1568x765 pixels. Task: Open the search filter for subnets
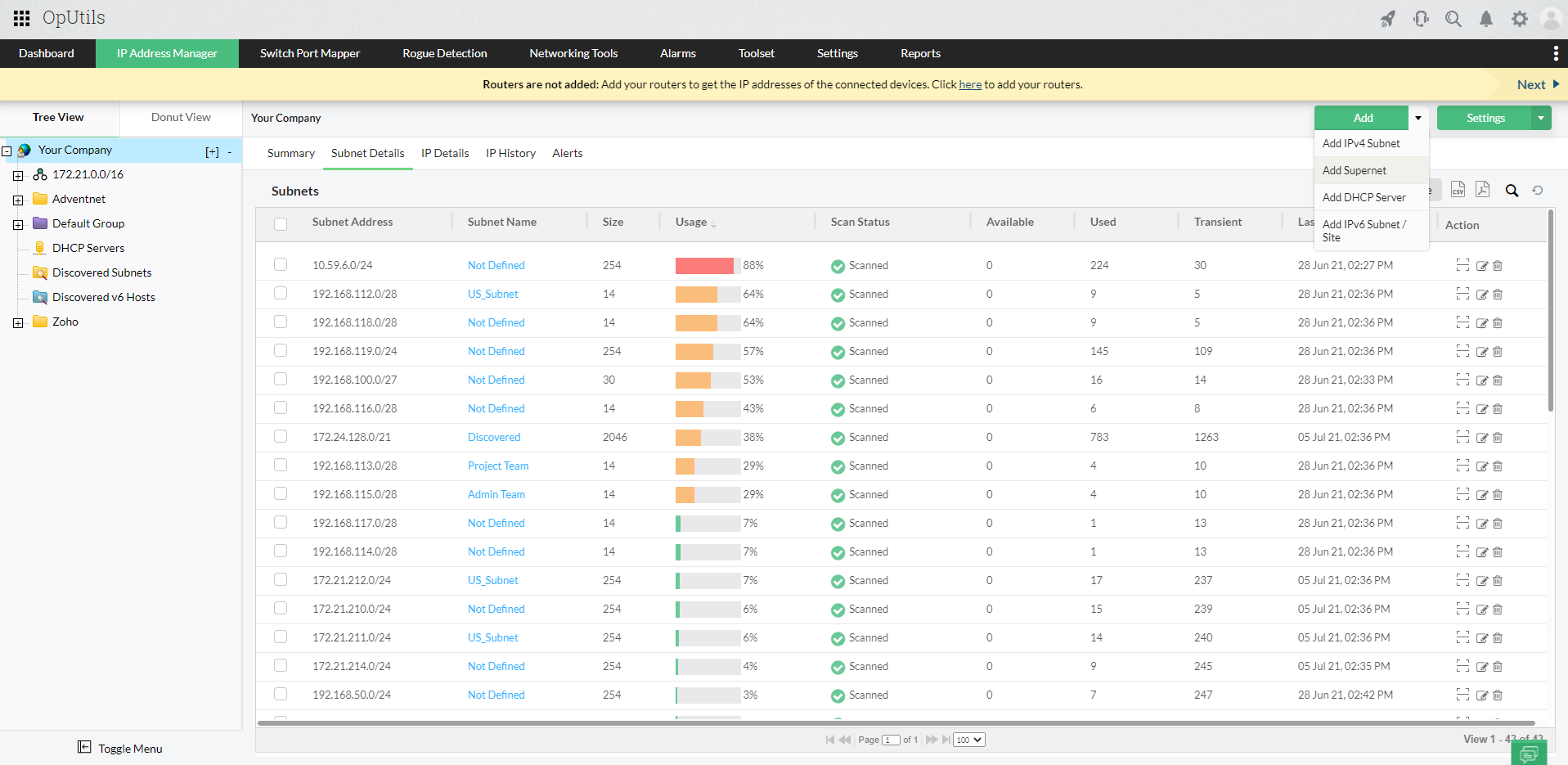tap(1512, 190)
